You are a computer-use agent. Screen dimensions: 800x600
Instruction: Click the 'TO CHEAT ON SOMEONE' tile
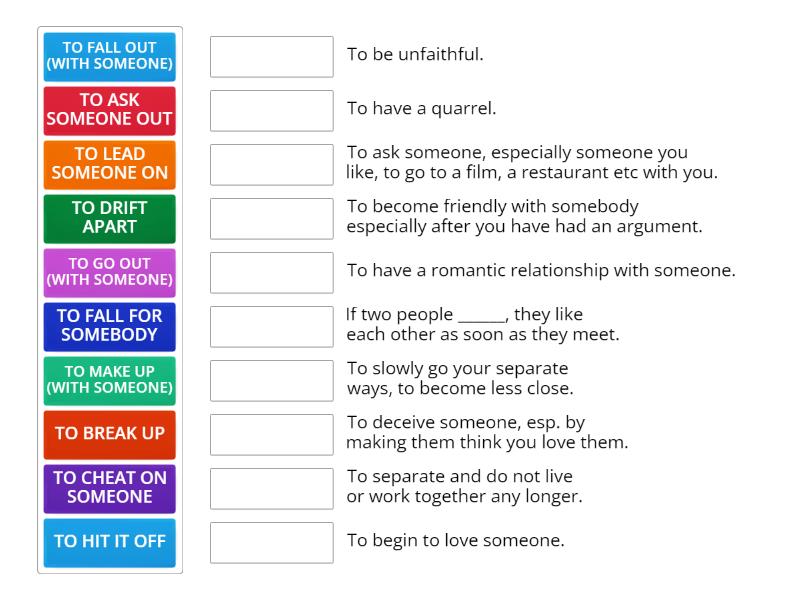click(x=109, y=488)
